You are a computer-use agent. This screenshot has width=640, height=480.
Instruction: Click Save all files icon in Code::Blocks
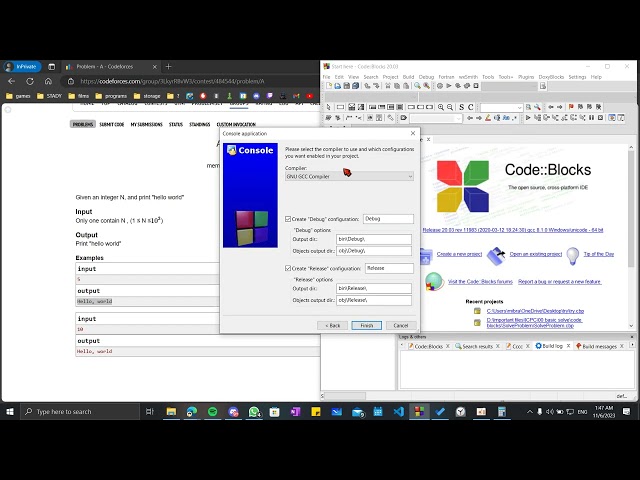[356, 86]
